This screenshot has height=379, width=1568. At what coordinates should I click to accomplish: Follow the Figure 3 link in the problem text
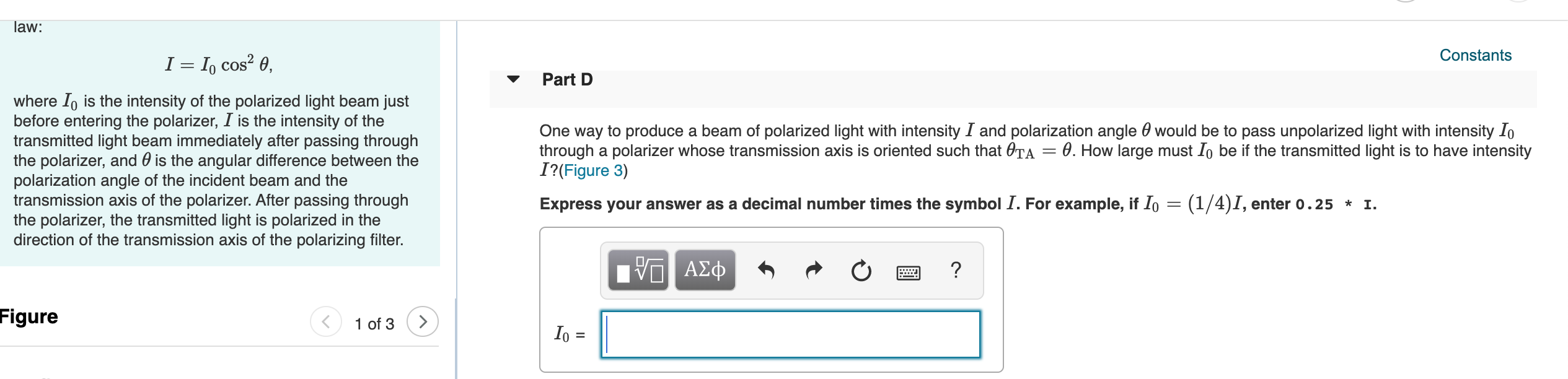(592, 172)
